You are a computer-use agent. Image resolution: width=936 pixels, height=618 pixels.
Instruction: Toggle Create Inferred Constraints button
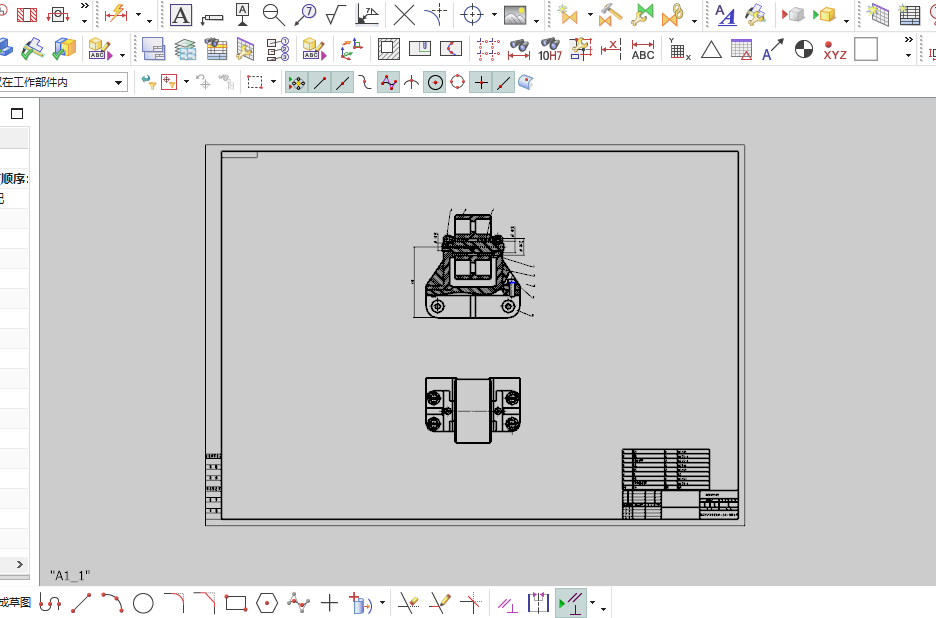(x=571, y=603)
